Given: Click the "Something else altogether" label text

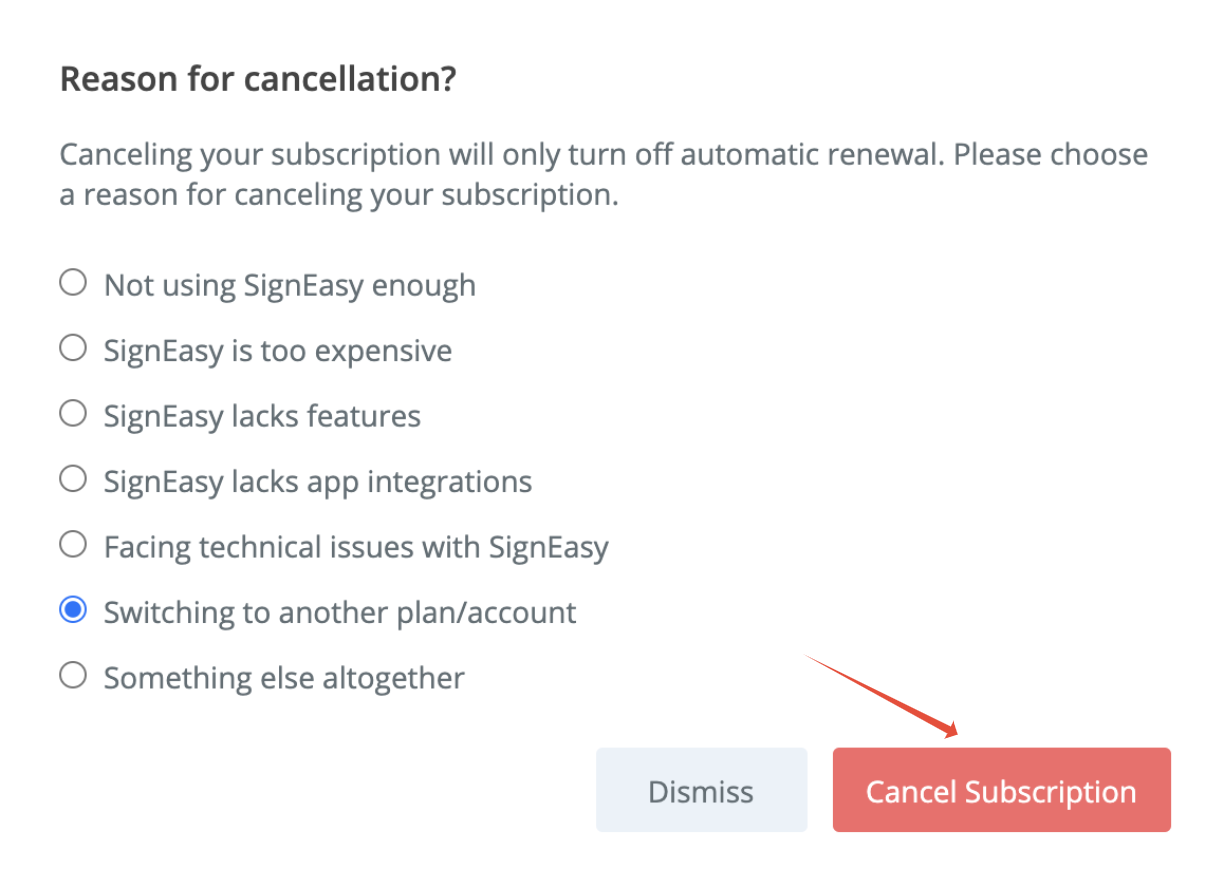Looking at the screenshot, I should 284,678.
